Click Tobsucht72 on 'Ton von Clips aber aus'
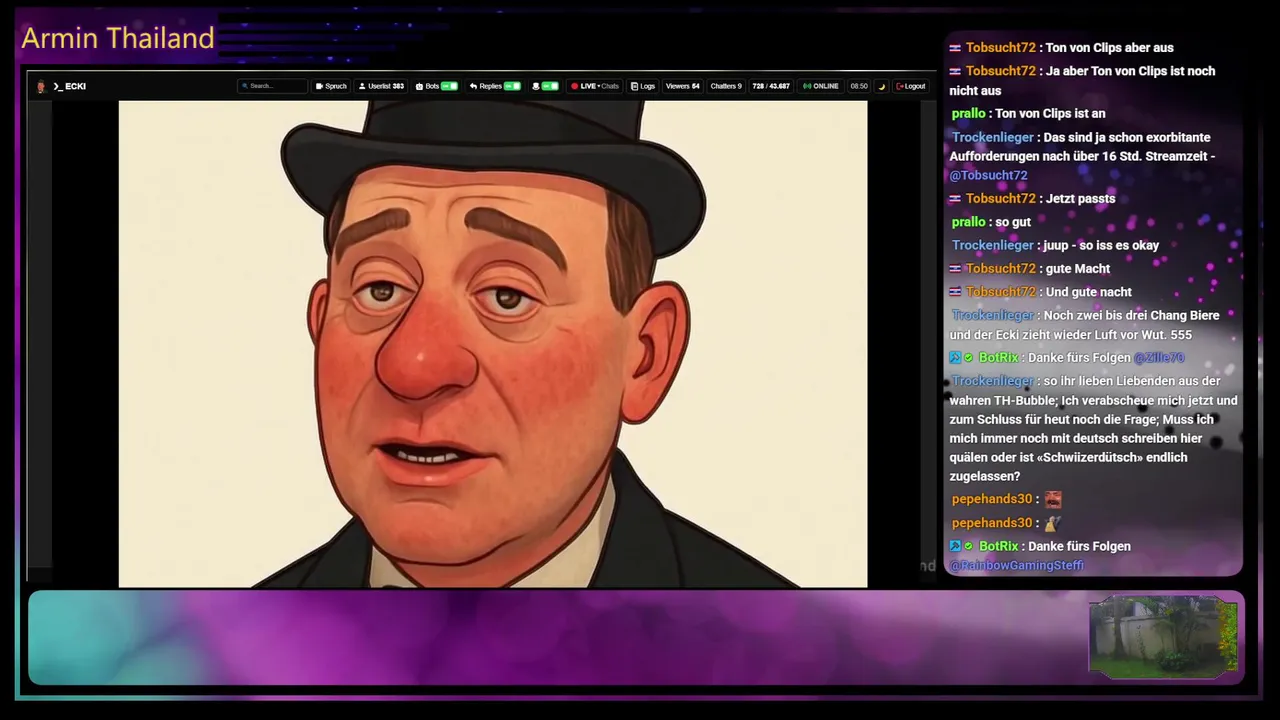Screen dimensions: 1280x720 [x=1001, y=48]
